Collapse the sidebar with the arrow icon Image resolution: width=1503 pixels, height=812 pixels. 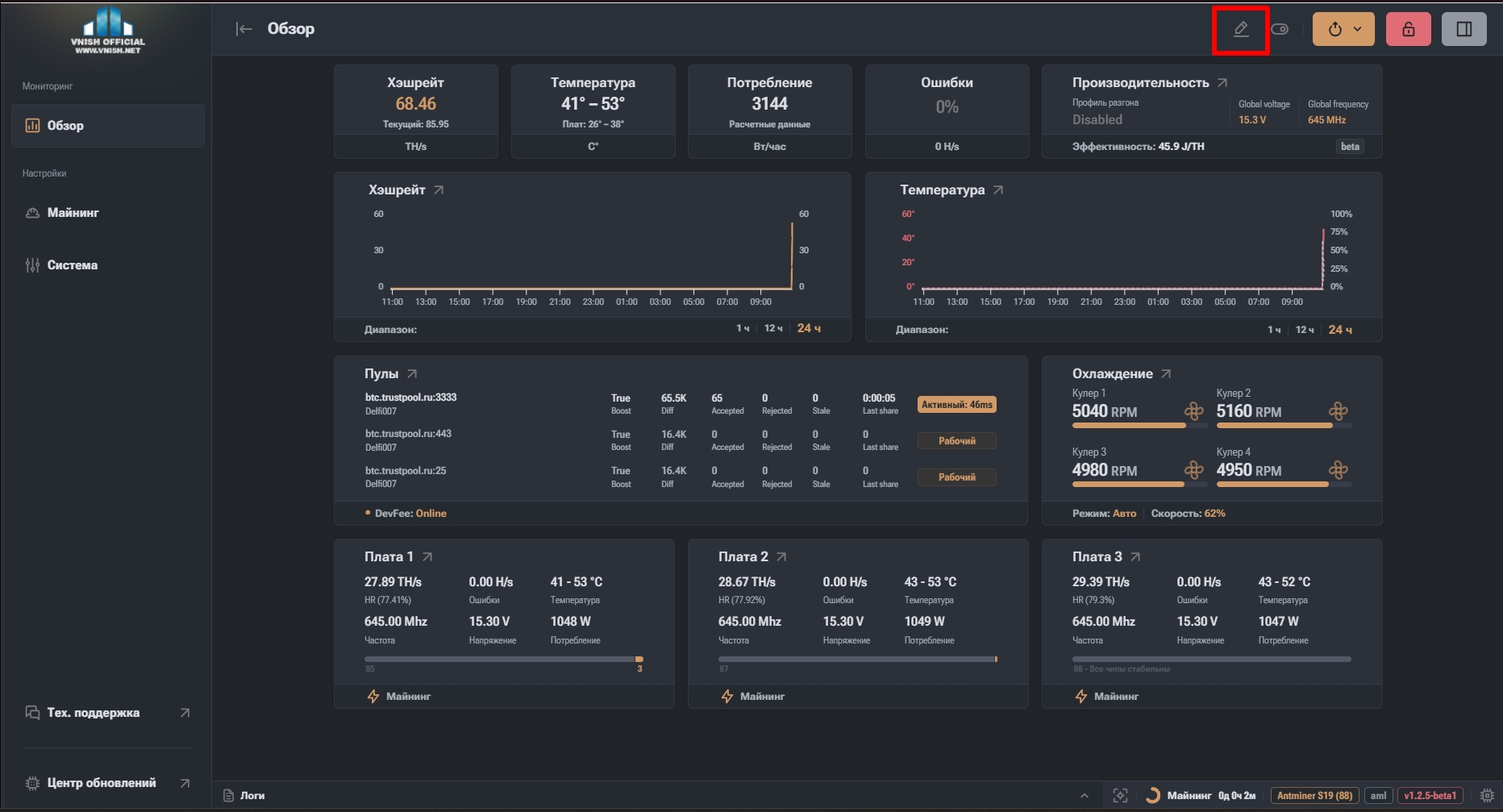pos(244,29)
